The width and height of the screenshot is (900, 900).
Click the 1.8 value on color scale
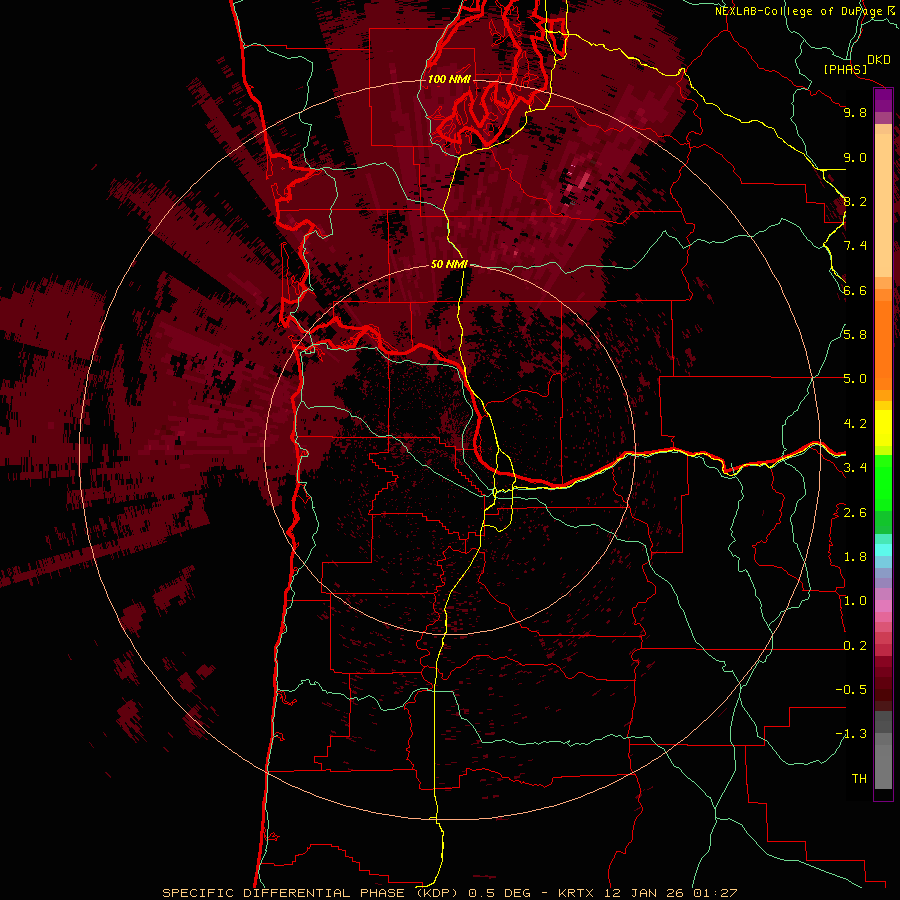(855, 557)
